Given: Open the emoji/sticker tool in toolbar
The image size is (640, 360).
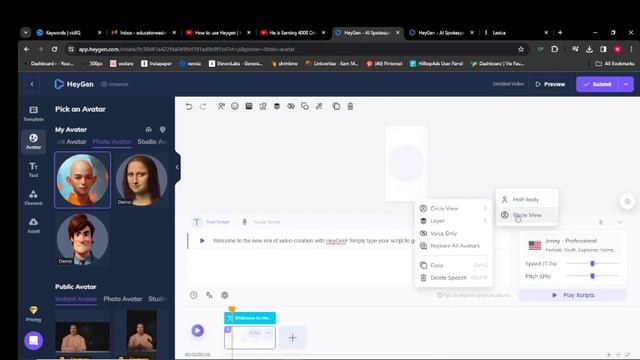Looking at the screenshot, I should [x=235, y=106].
